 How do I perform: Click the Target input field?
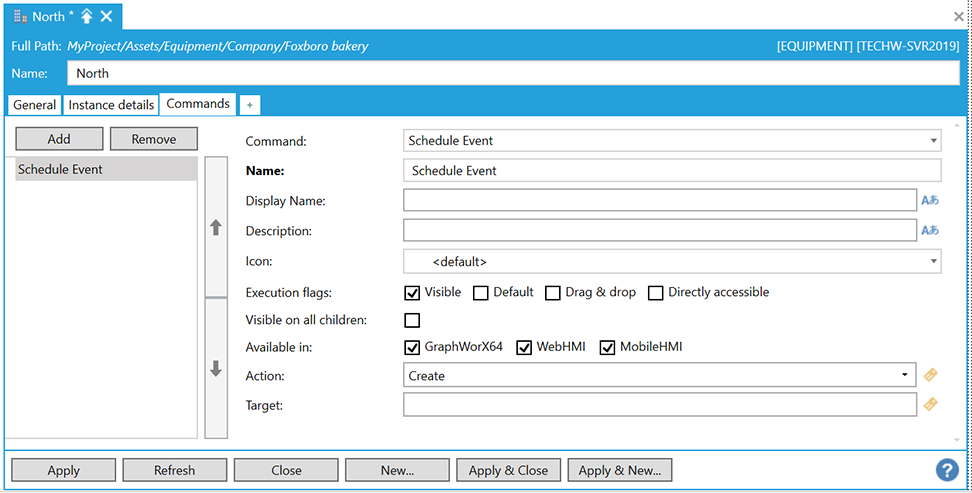[x=659, y=405]
